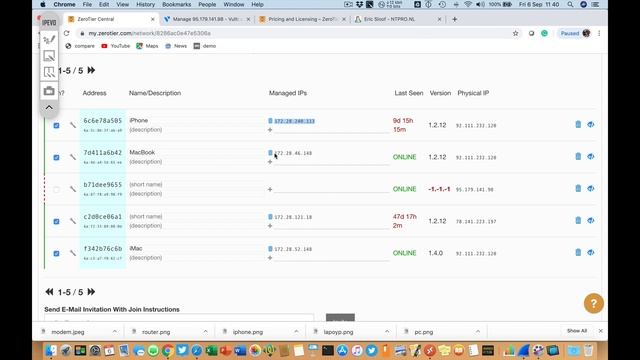Screen dimensions: 640x360
Task: Reload the page
Action: pos(67,33)
